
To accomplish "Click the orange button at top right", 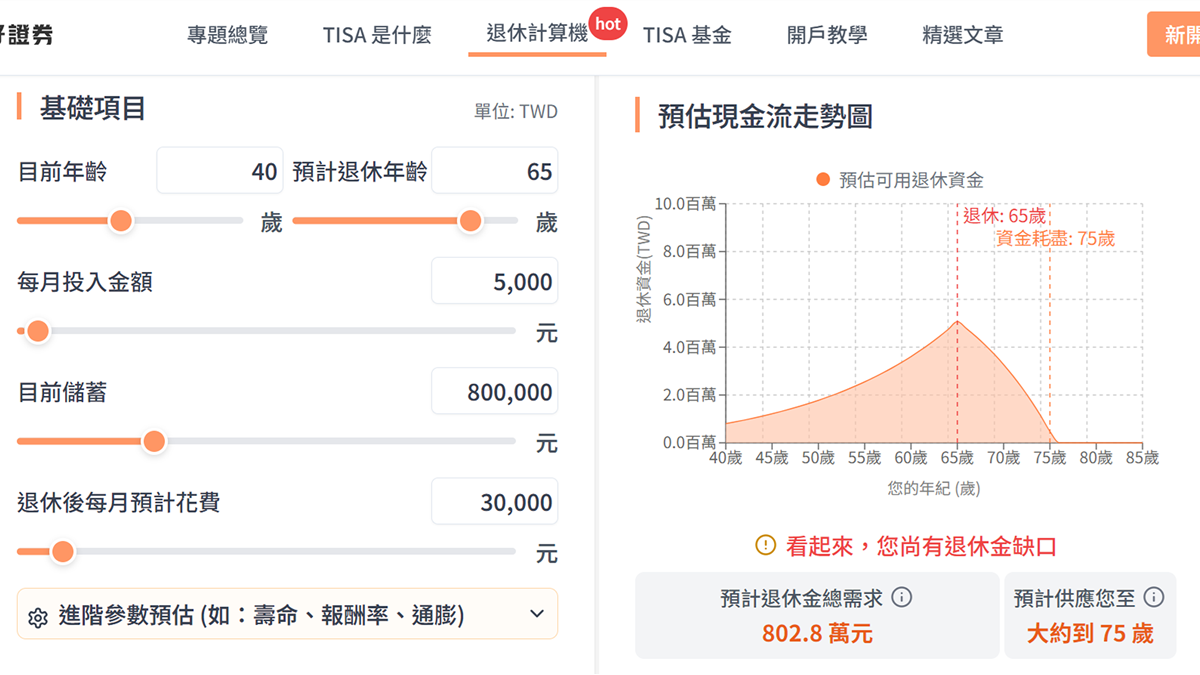I will tap(1176, 35).
